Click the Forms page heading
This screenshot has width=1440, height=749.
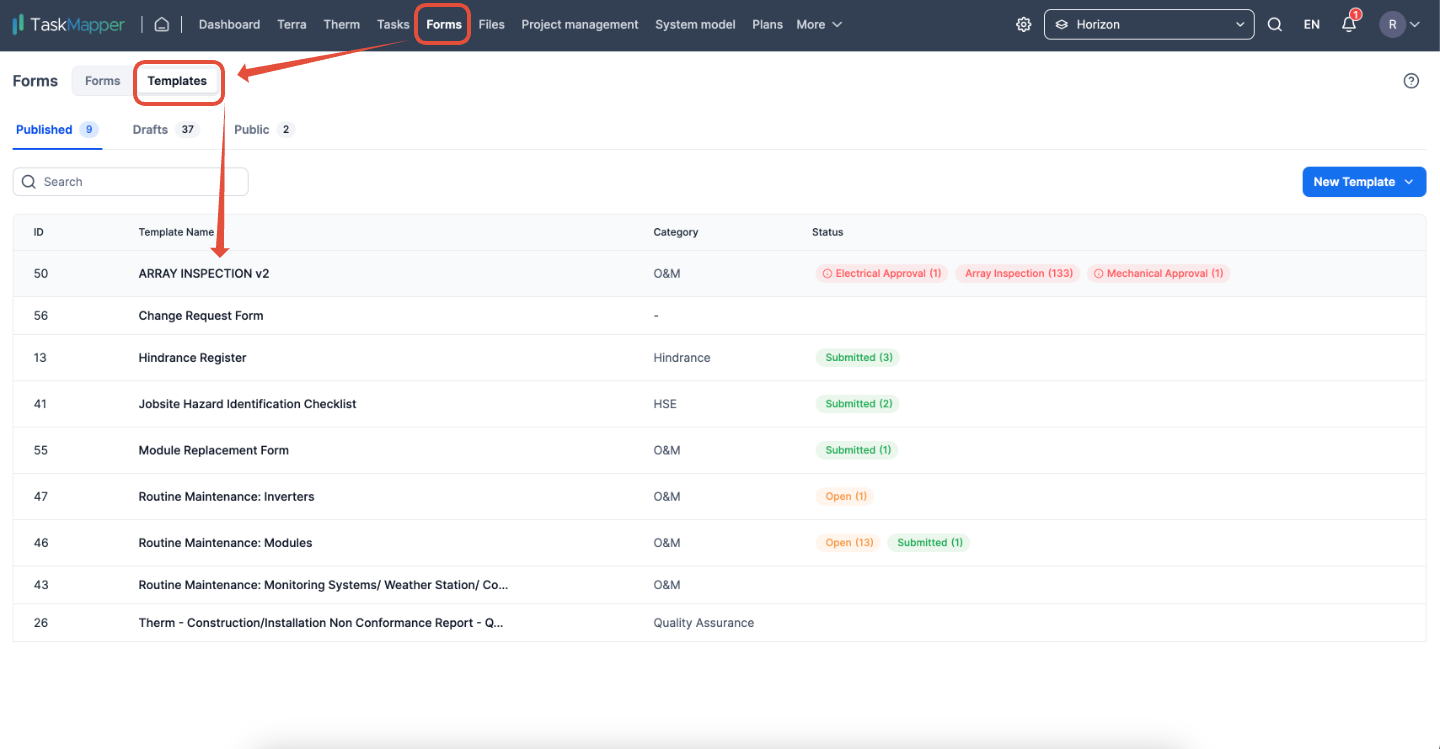coord(35,81)
